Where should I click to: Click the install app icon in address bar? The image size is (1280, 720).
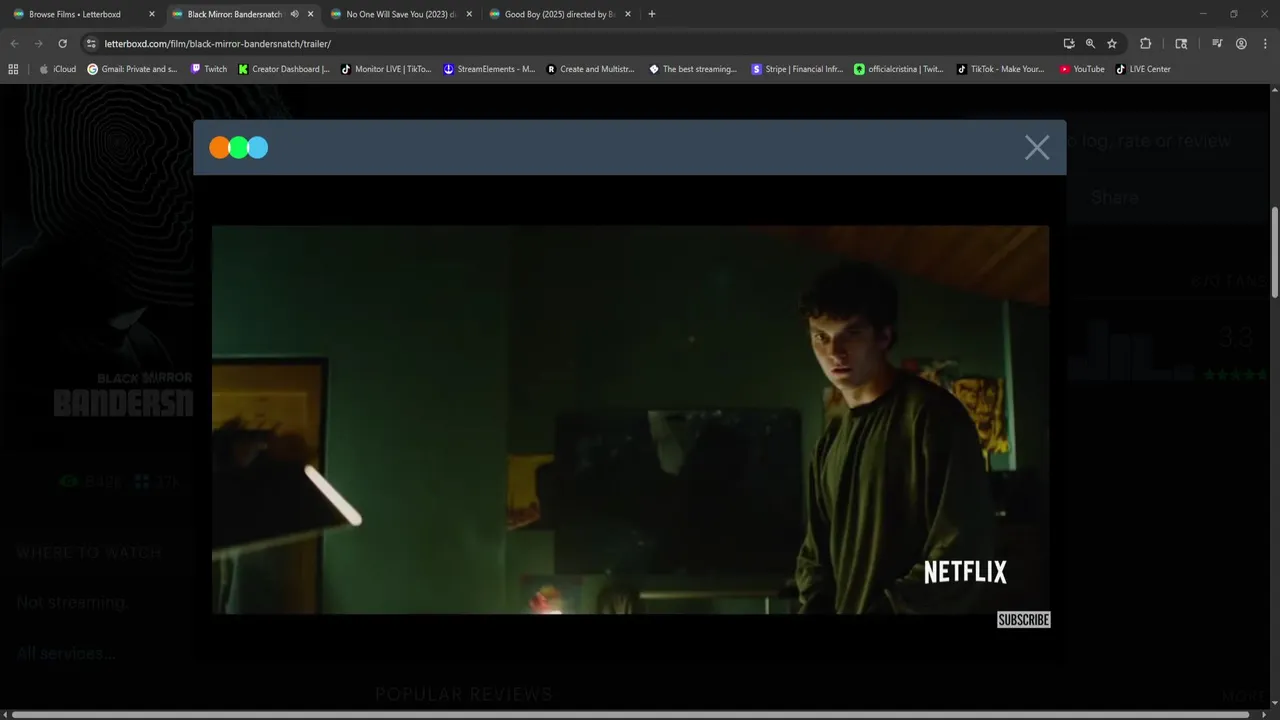pyautogui.click(x=1069, y=44)
